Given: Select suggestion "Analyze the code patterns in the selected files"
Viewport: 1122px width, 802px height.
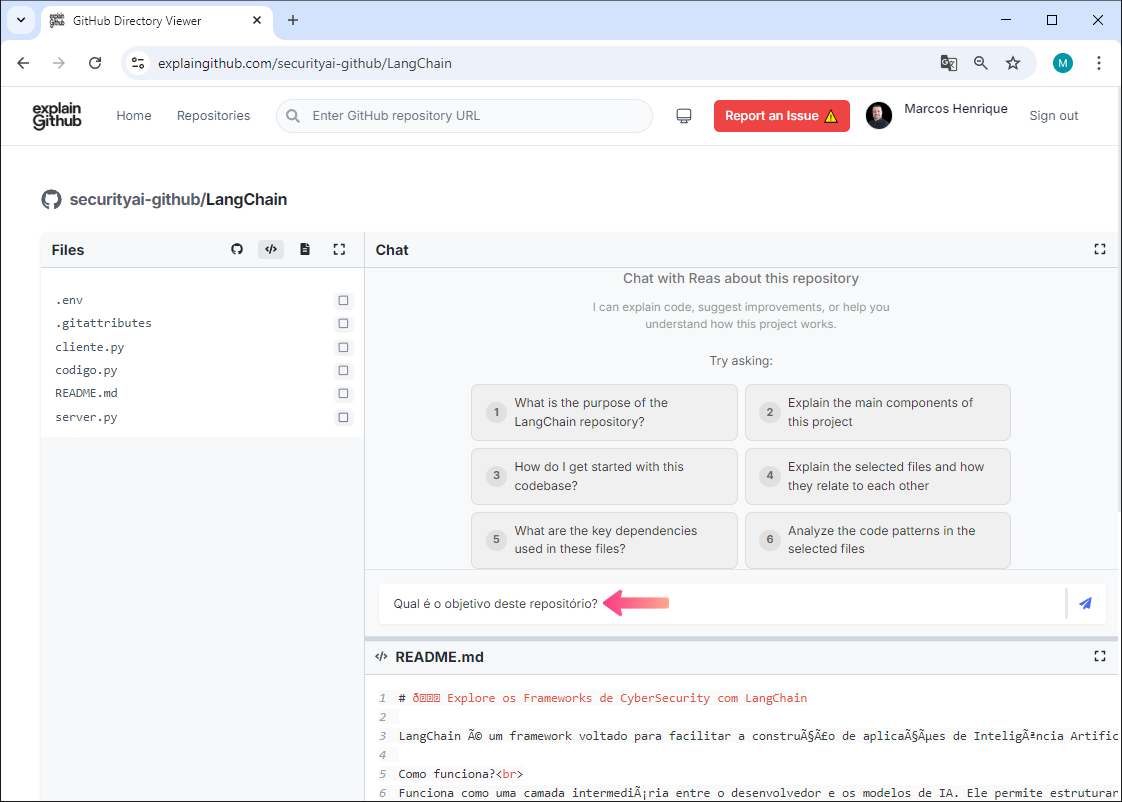Looking at the screenshot, I should [x=878, y=540].
